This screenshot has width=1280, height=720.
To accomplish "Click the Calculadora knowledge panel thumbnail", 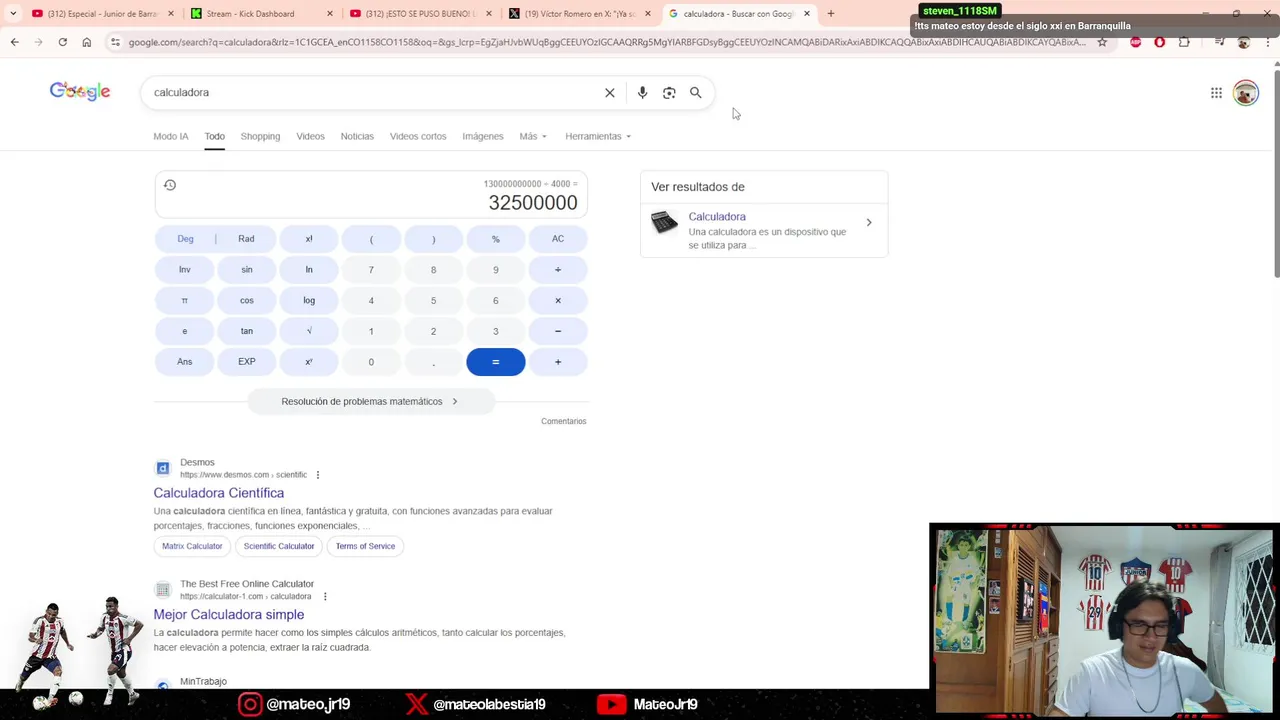I will coord(664,223).
